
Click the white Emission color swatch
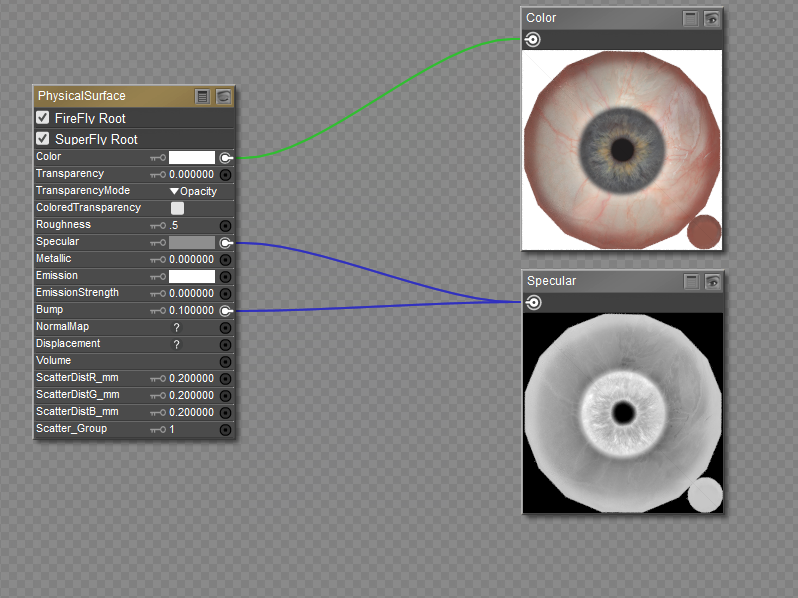click(192, 276)
